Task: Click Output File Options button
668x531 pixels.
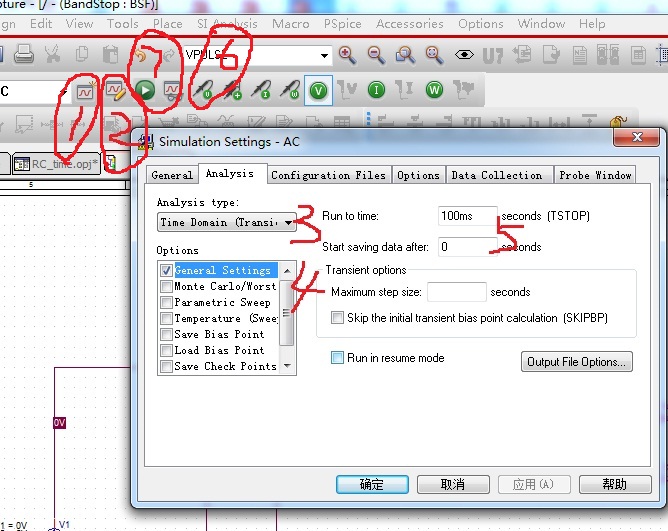Action: (576, 362)
